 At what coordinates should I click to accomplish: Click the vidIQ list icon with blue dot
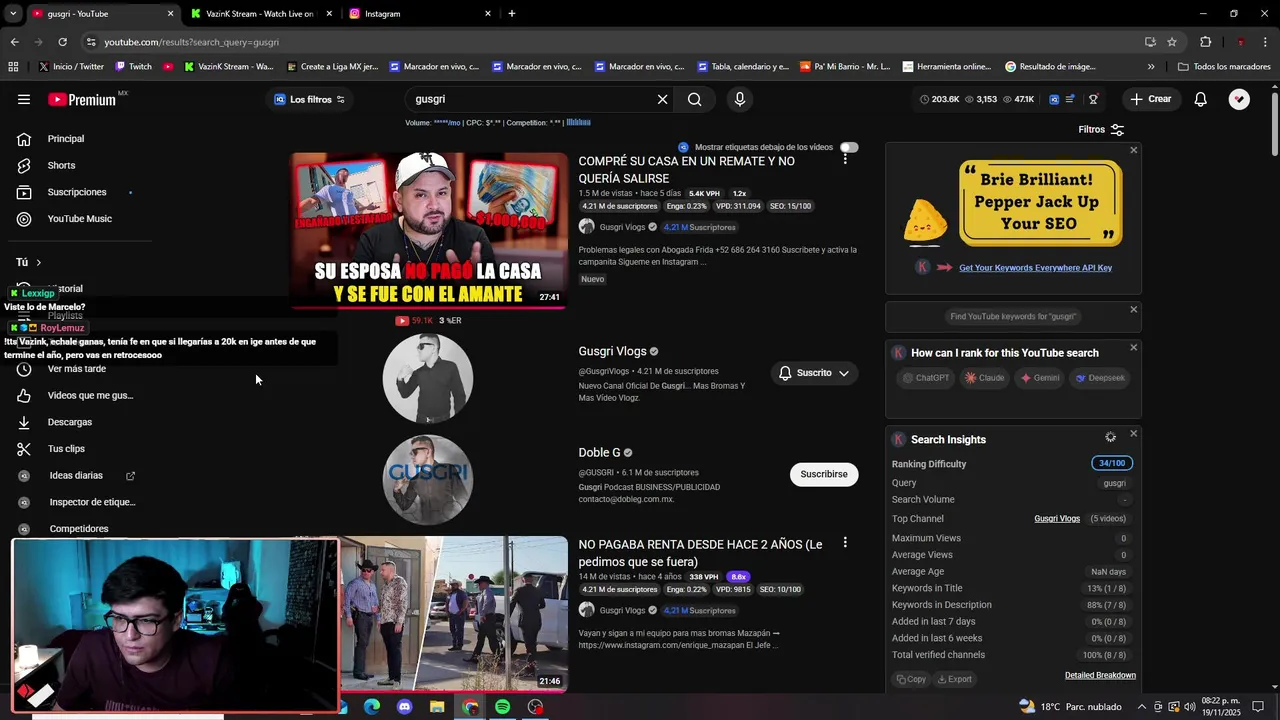pos(1071,99)
